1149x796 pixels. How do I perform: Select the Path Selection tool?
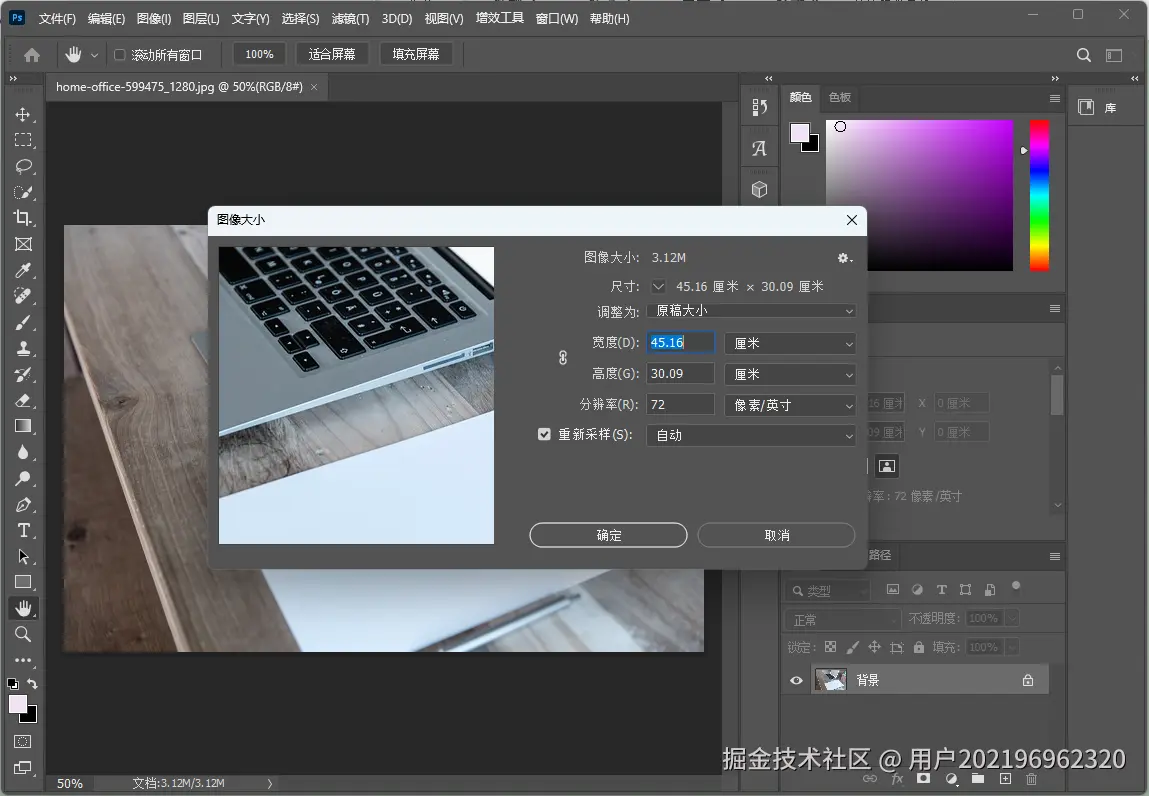(x=23, y=556)
